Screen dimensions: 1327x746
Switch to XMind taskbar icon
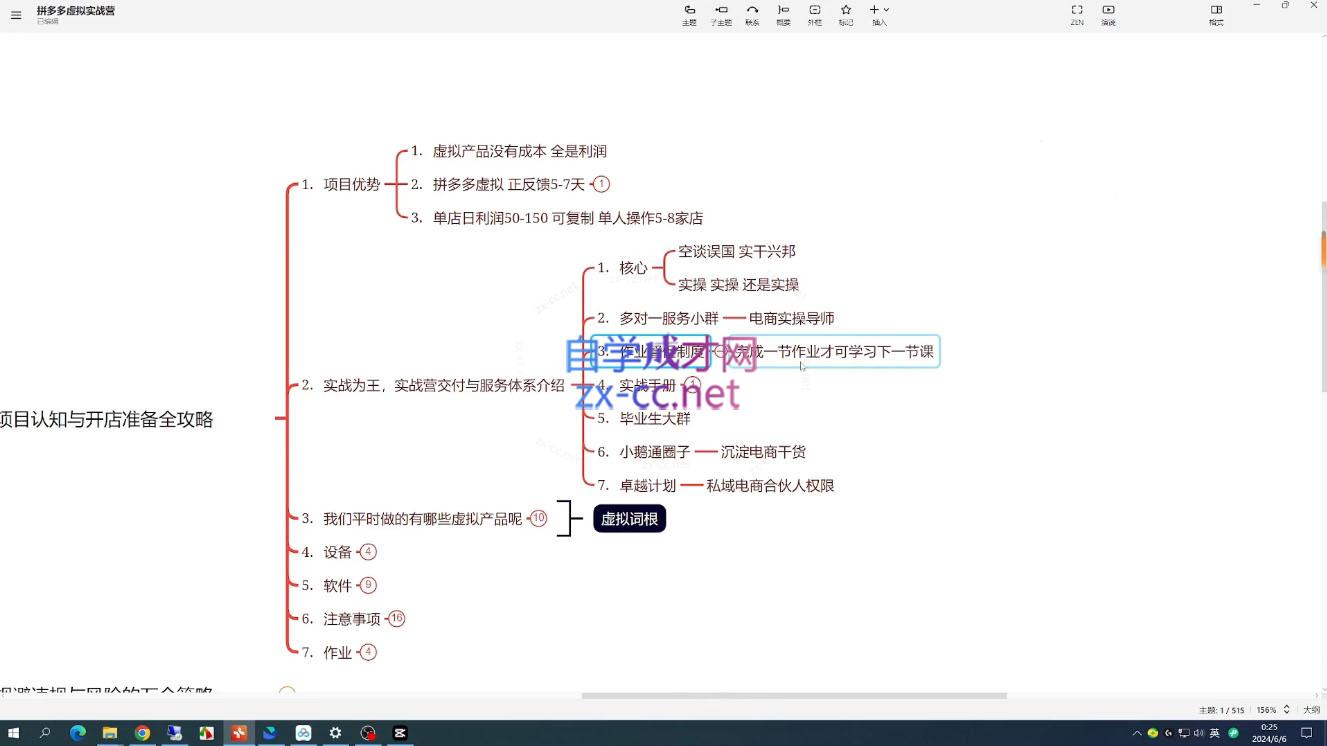[239, 733]
